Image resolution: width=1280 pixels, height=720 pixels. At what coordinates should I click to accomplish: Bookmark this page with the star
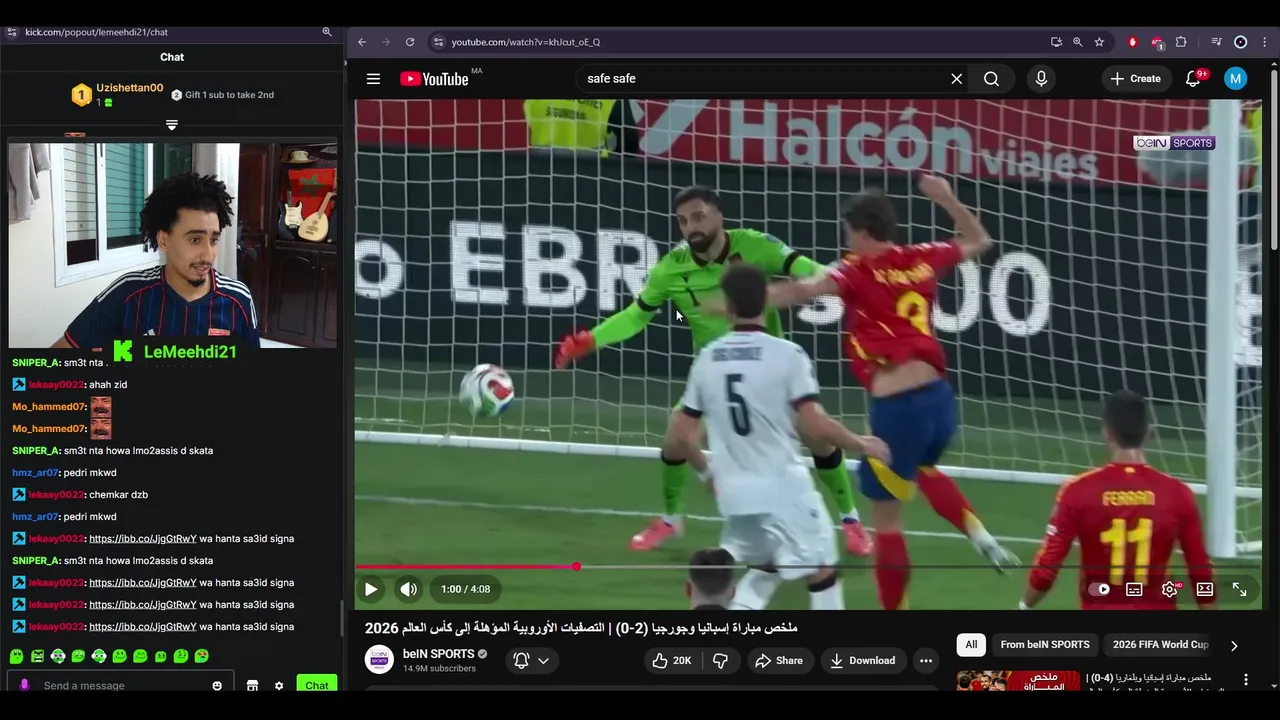(1099, 42)
